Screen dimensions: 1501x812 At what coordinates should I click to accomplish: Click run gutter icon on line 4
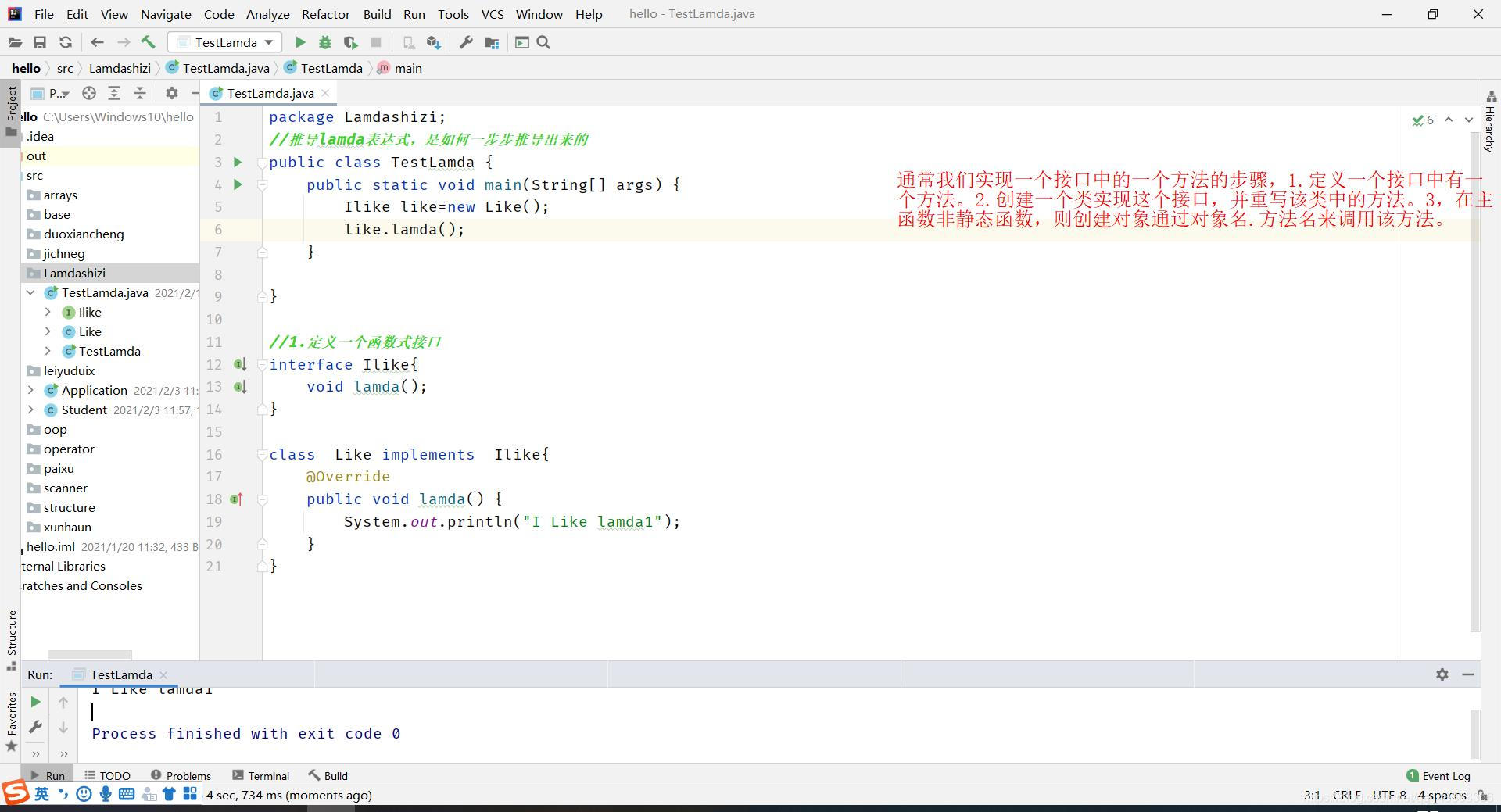tap(238, 184)
